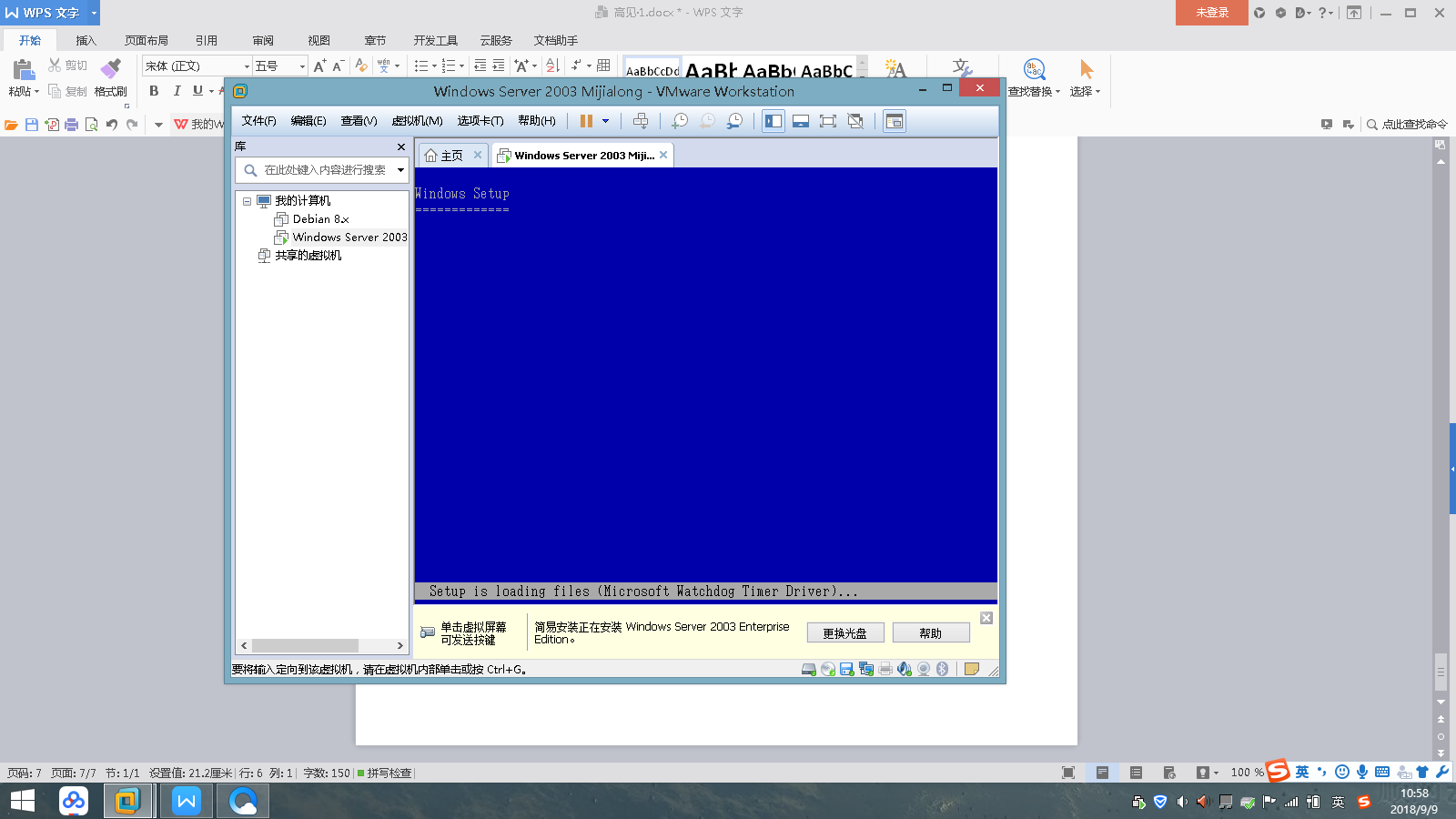
Task: Click the VMware message log note icon
Action: [x=971, y=669]
